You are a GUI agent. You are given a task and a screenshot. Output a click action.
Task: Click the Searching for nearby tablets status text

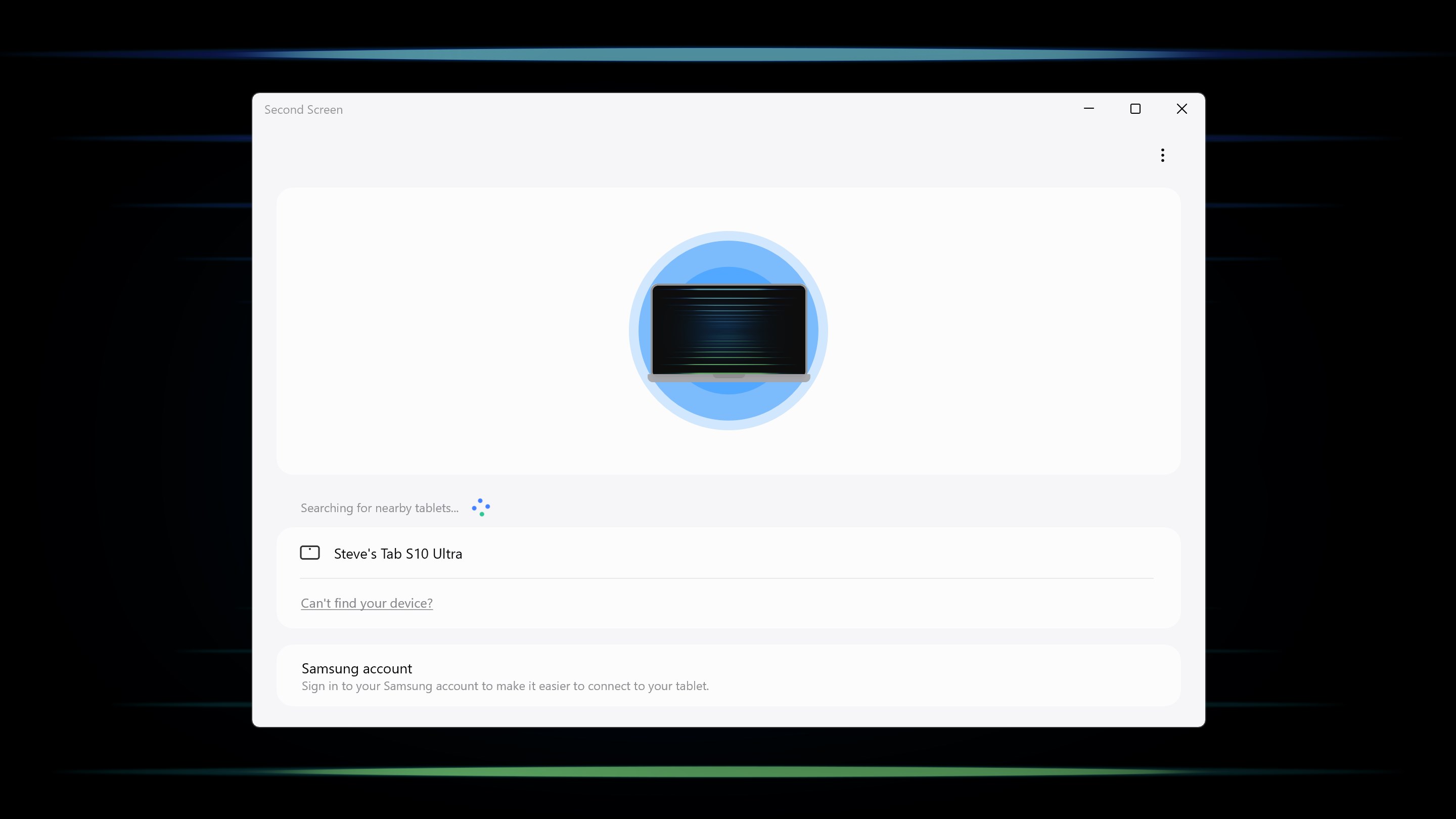(379, 508)
